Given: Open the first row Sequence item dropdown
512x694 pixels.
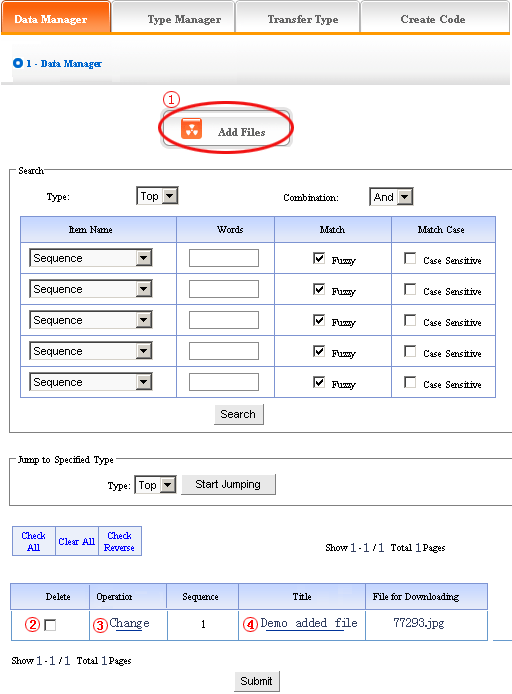Looking at the screenshot, I should click(x=91, y=258).
